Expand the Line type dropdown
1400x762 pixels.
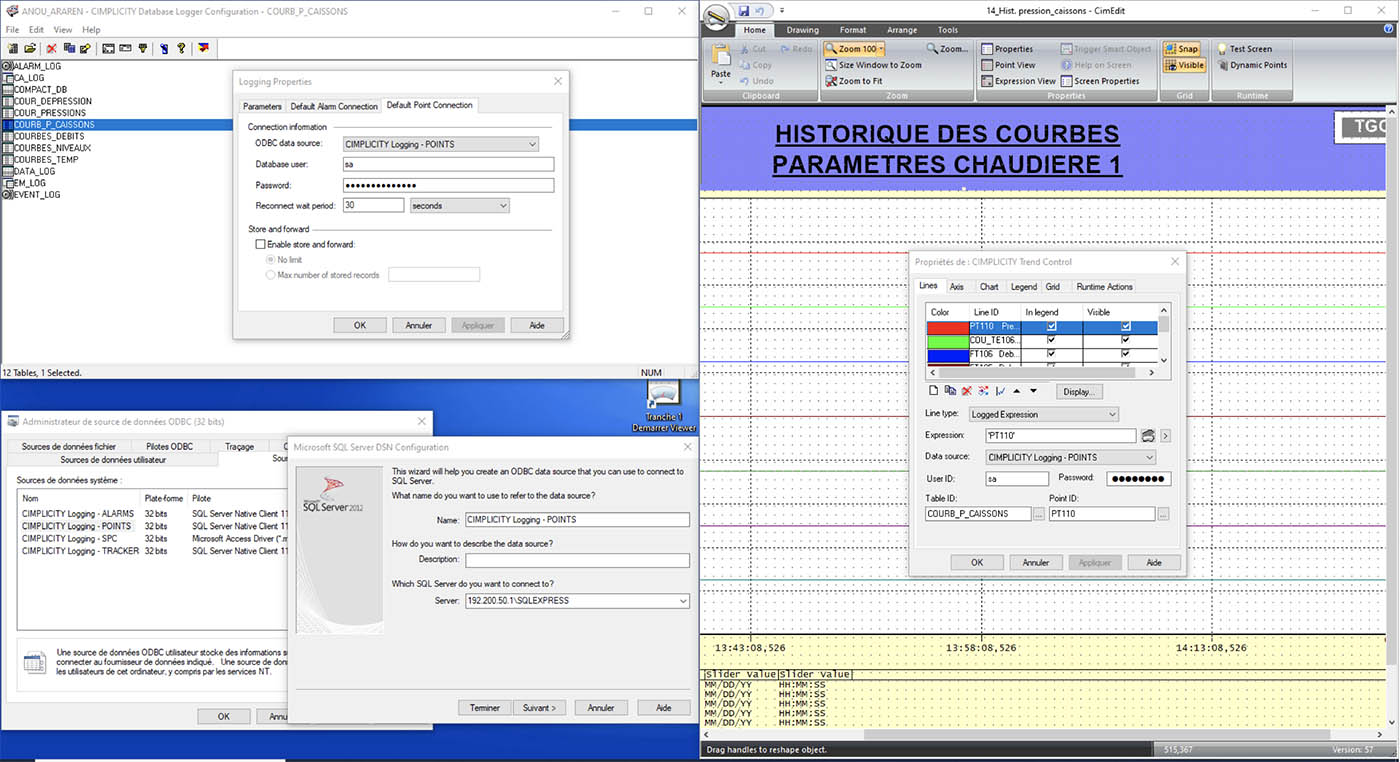coord(1112,414)
